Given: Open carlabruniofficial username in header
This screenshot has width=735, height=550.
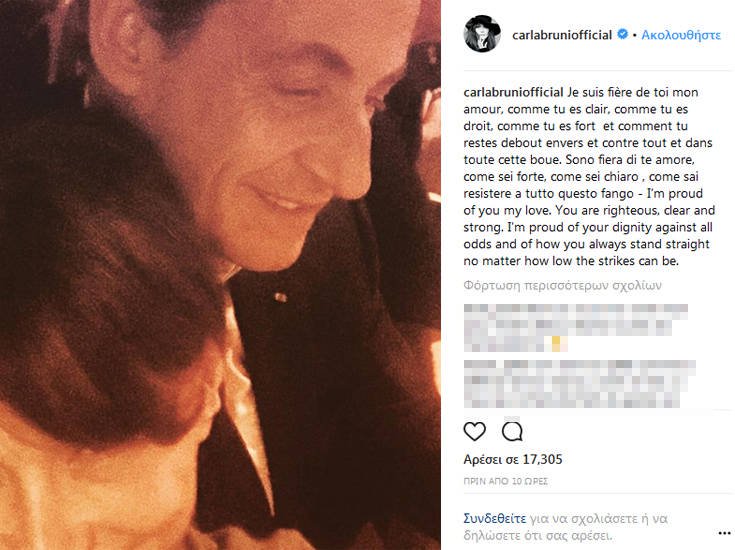Looking at the screenshot, I should [562, 35].
